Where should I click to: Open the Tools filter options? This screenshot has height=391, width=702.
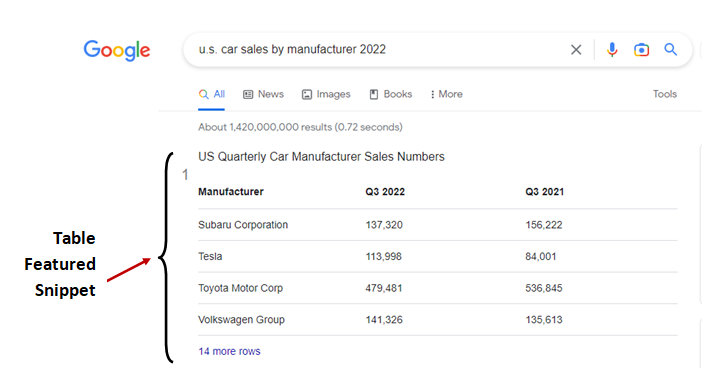pos(664,94)
